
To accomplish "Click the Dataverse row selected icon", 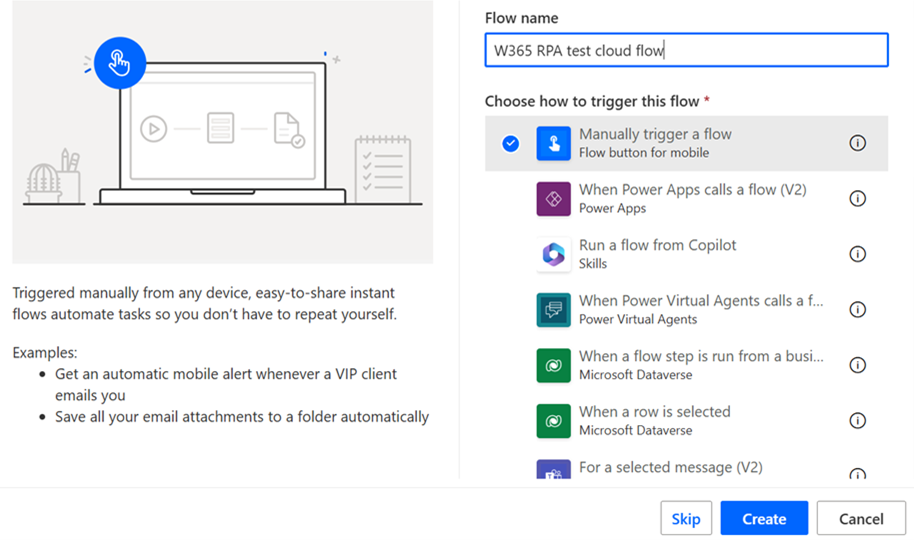I will (553, 421).
